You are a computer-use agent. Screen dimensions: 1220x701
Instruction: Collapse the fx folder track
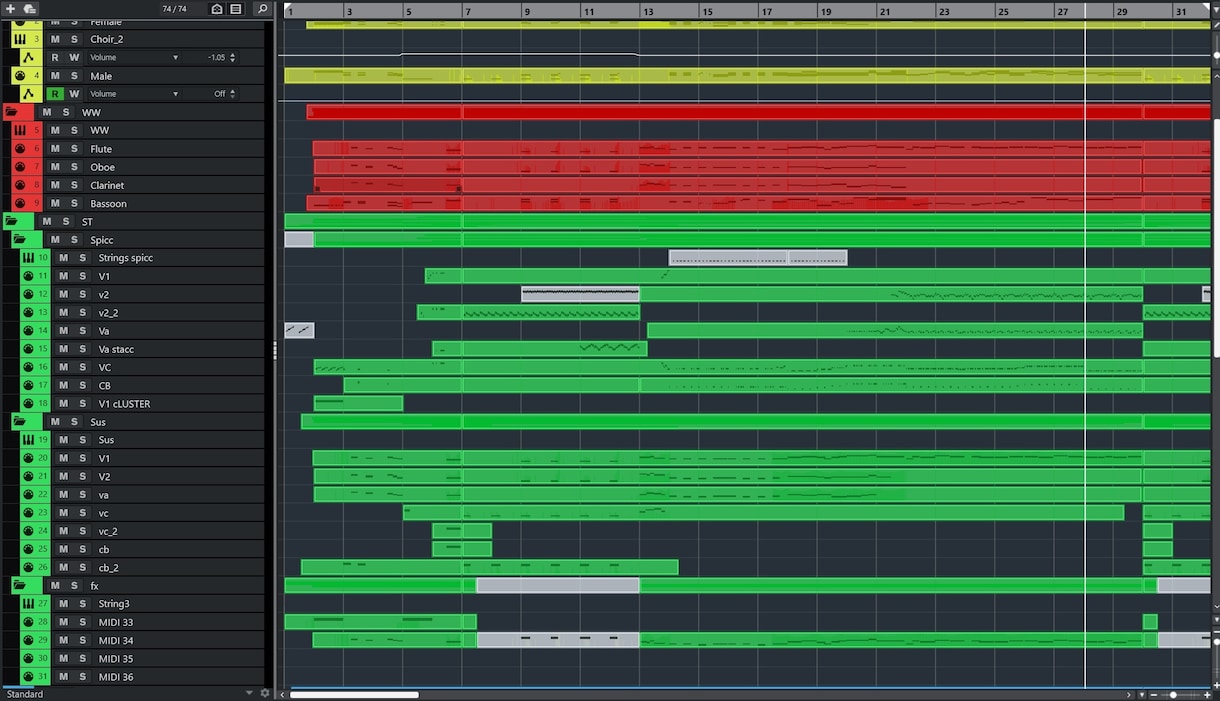(19, 585)
